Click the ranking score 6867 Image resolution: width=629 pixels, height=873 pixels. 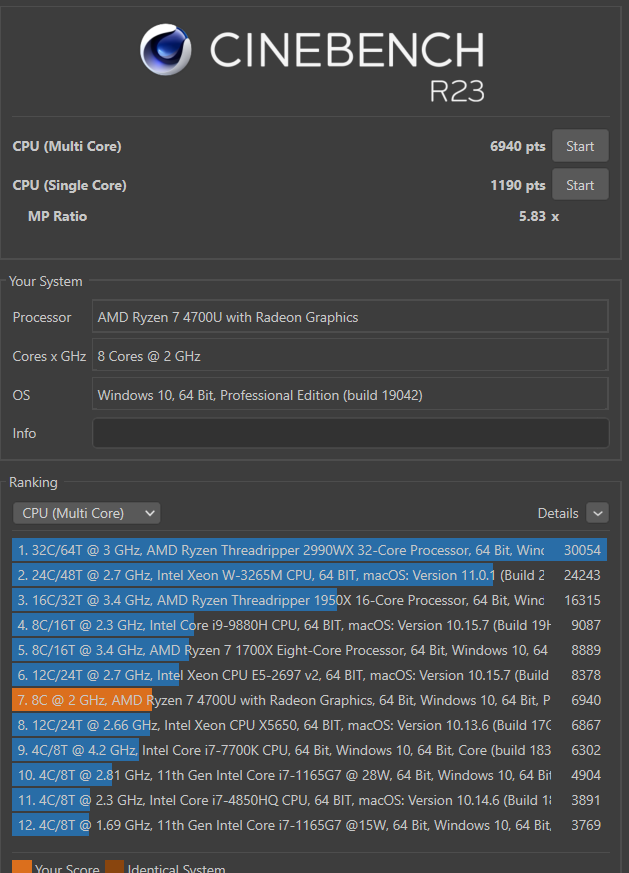pos(586,725)
